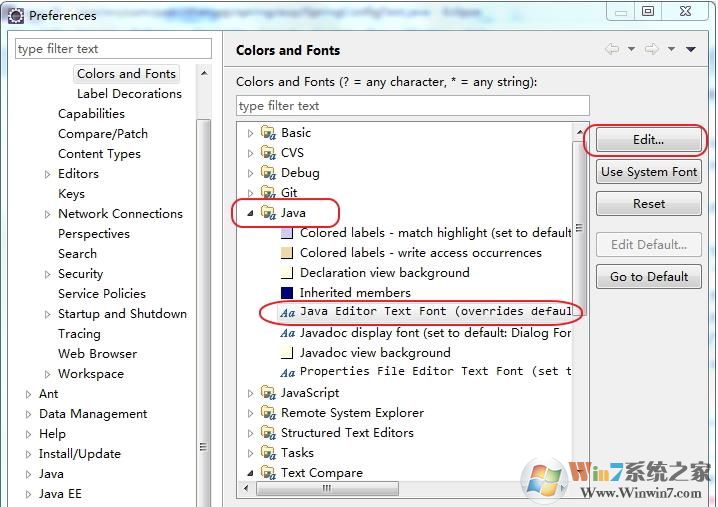Screen dimensions: 718x507
Task: Expand the Debug category
Action: [250, 173]
